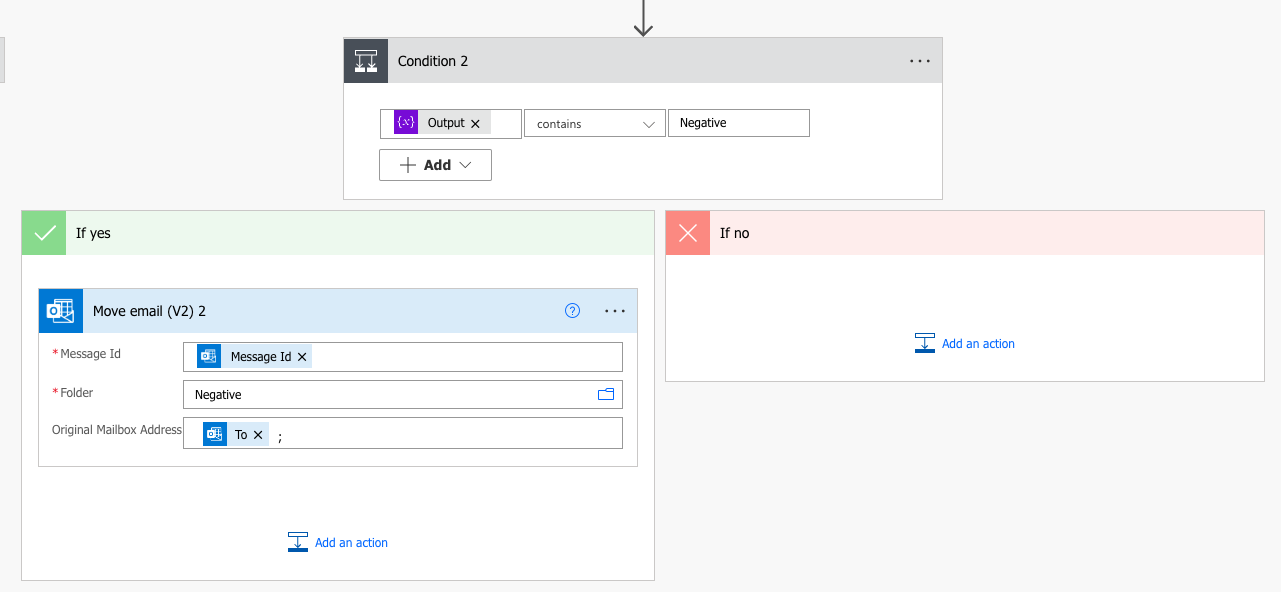The height and width of the screenshot is (592, 1281).
Task: Click the purple expression icon on Output
Action: 405,123
